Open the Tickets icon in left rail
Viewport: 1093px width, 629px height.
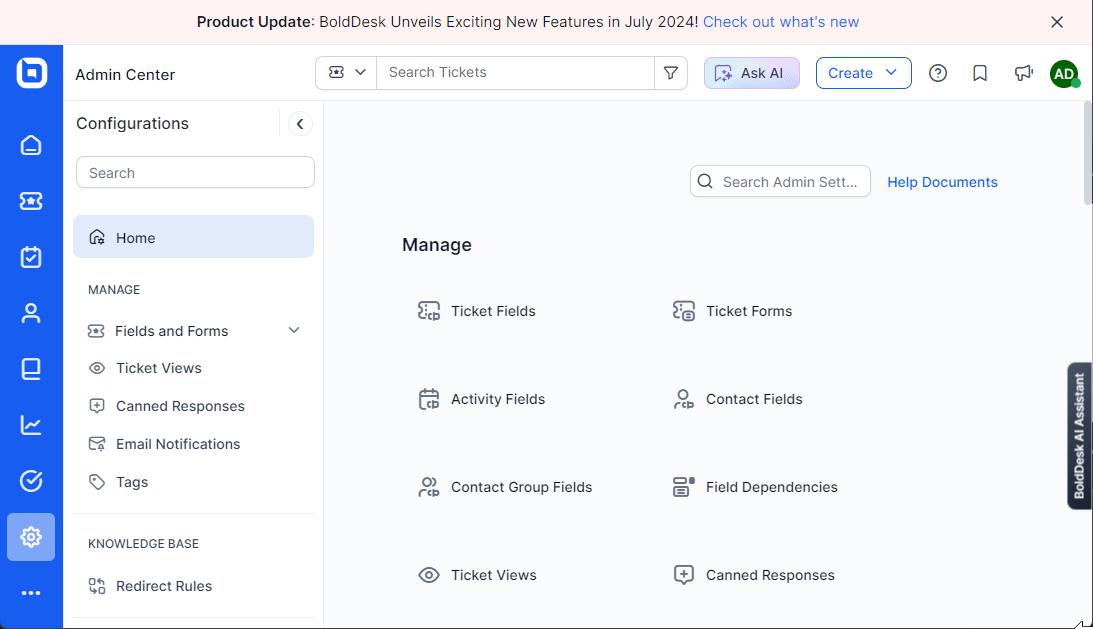31,202
